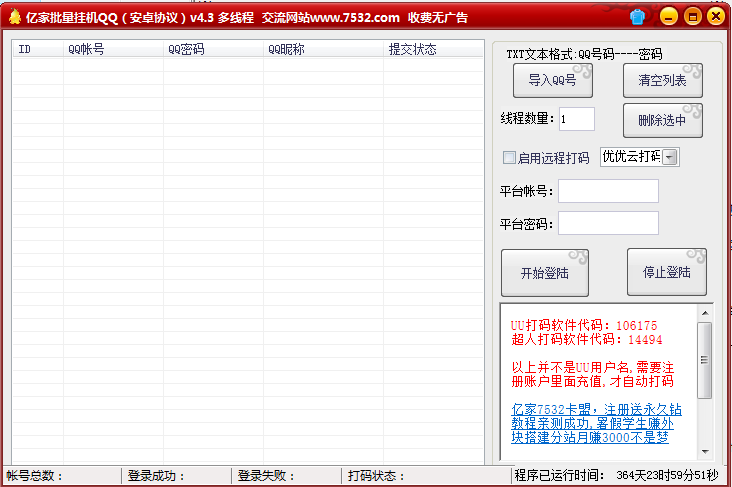Click 删除选中 delete selected button

(662, 120)
